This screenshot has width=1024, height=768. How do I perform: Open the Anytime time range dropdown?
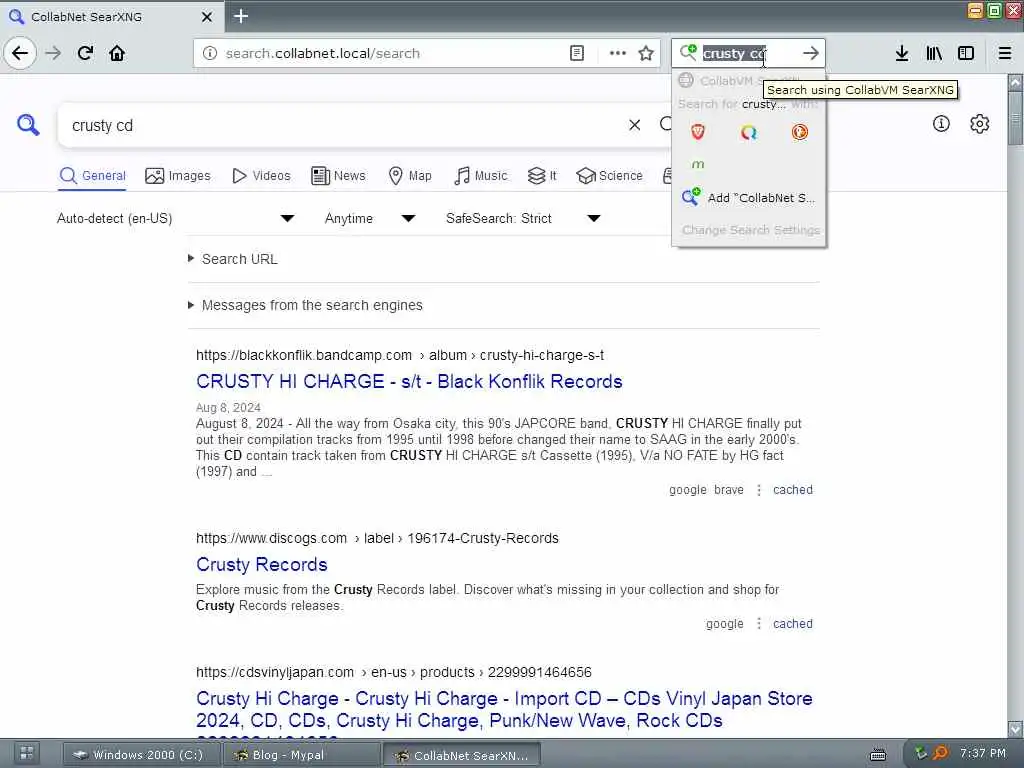coord(370,218)
